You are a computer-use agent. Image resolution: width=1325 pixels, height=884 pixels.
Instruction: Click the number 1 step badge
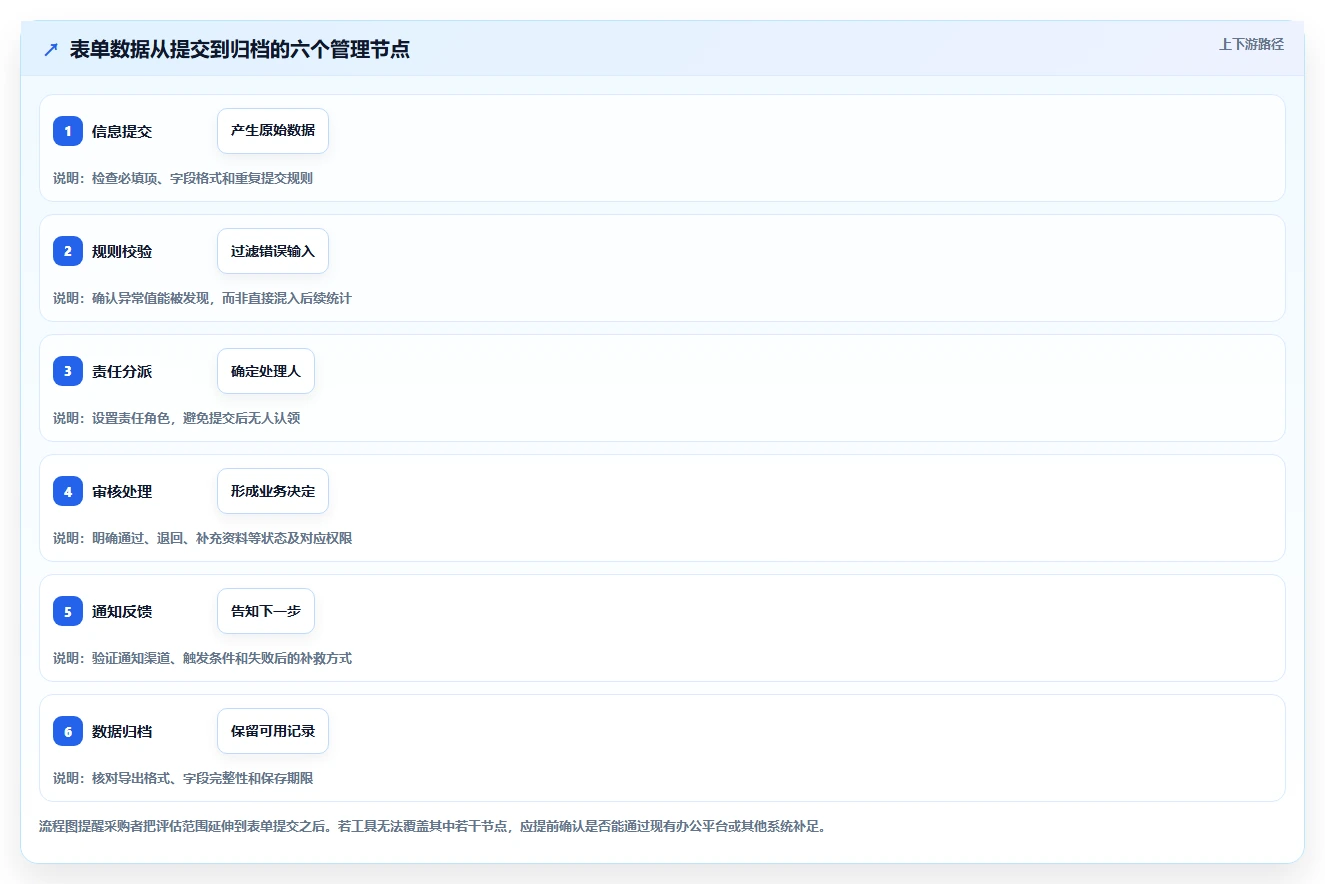click(68, 131)
